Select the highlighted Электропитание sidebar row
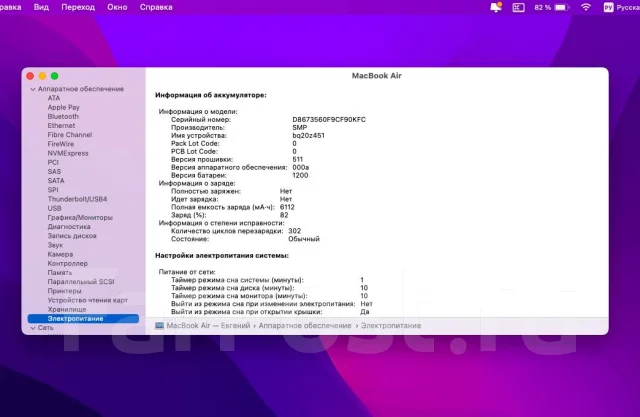Viewport: 640px width, 417px height. [83, 319]
